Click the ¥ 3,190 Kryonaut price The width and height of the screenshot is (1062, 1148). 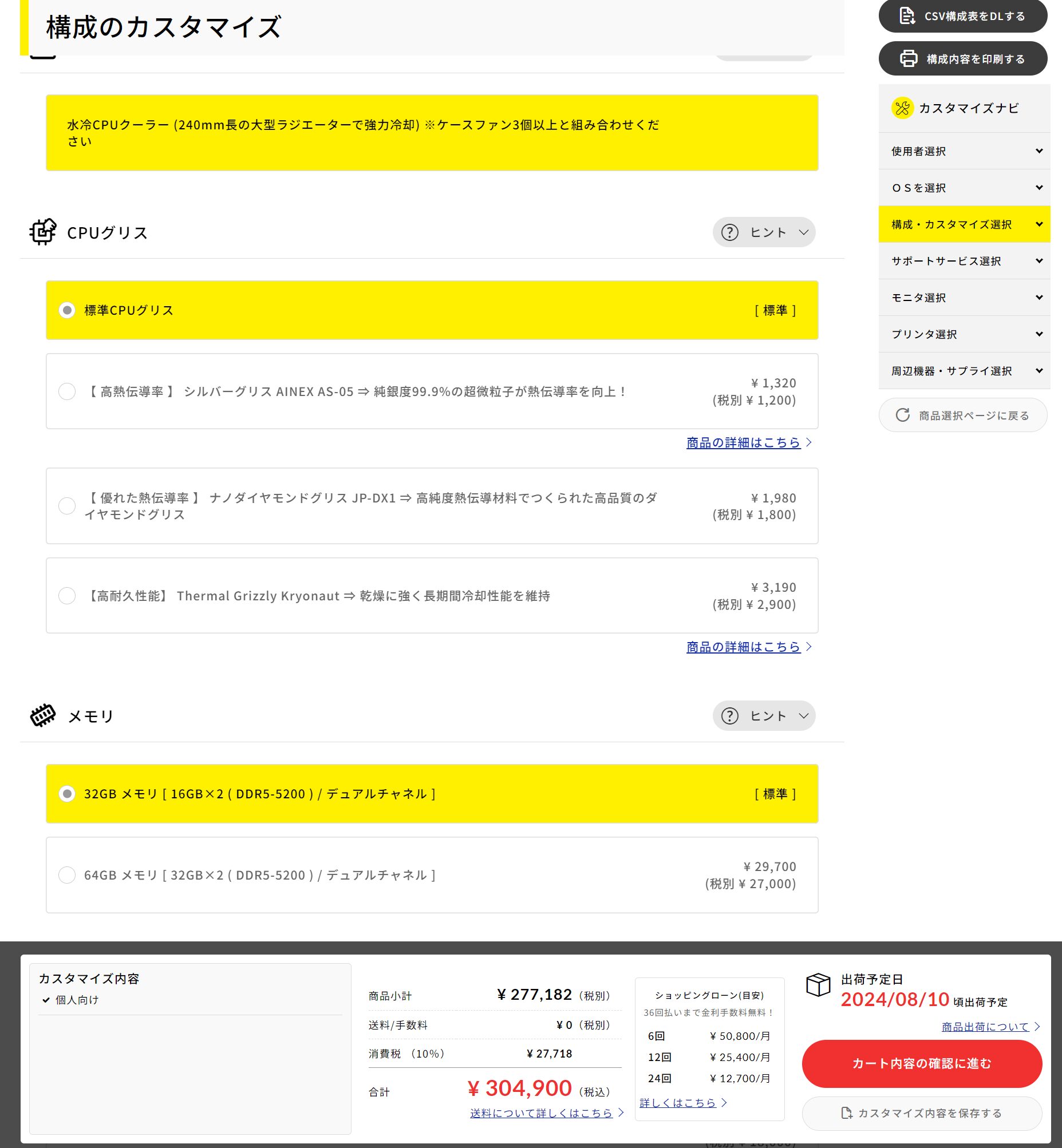(773, 587)
